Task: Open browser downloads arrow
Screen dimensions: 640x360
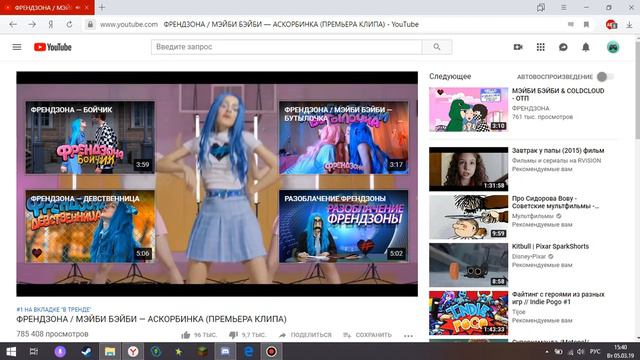Action: tap(629, 24)
